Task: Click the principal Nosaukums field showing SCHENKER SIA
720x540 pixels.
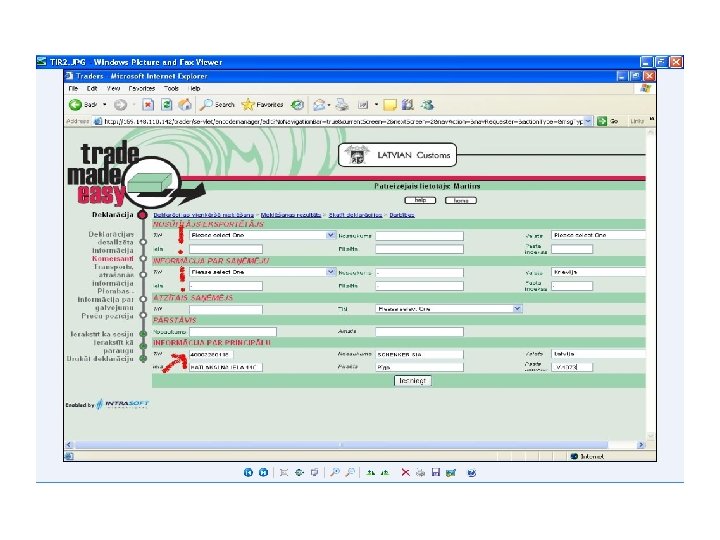Action: click(419, 354)
